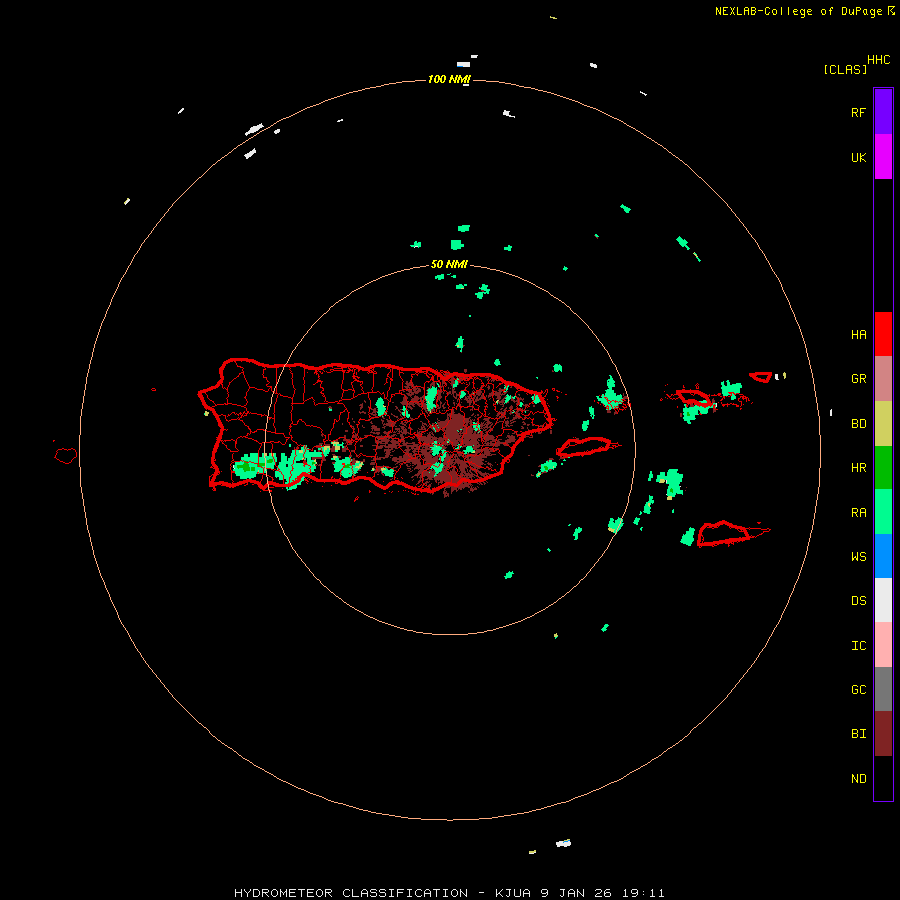Click the WS legend label
900x900 pixels.
pyautogui.click(x=858, y=556)
